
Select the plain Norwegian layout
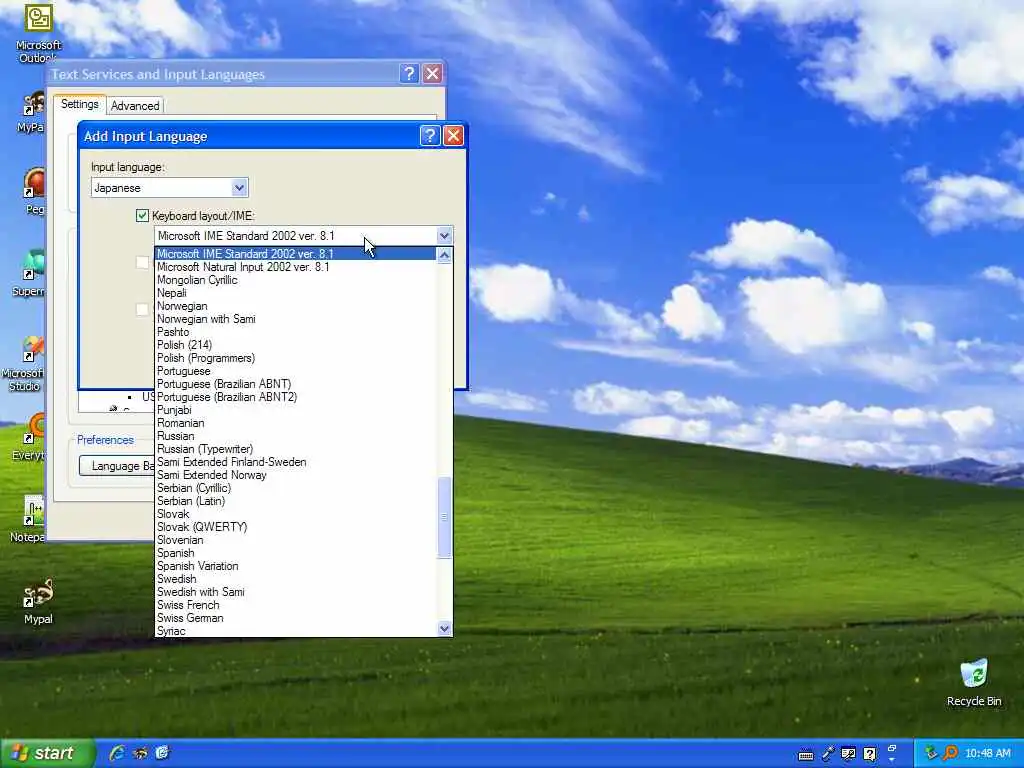296,306
